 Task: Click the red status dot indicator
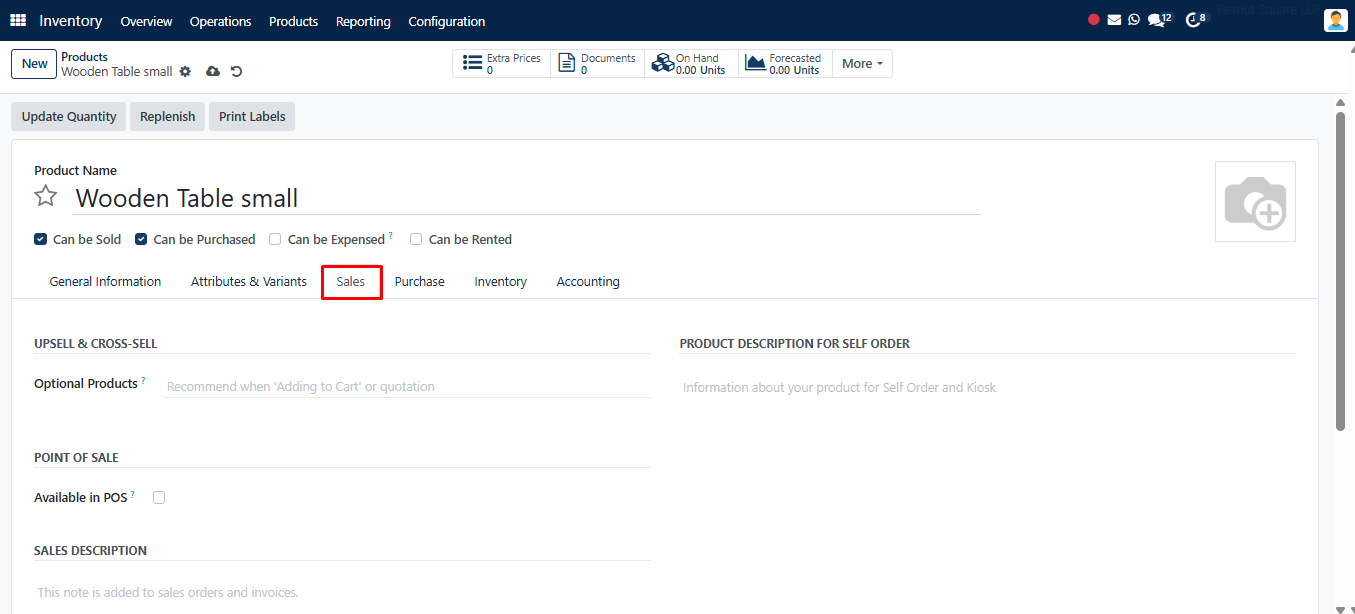coord(1094,20)
